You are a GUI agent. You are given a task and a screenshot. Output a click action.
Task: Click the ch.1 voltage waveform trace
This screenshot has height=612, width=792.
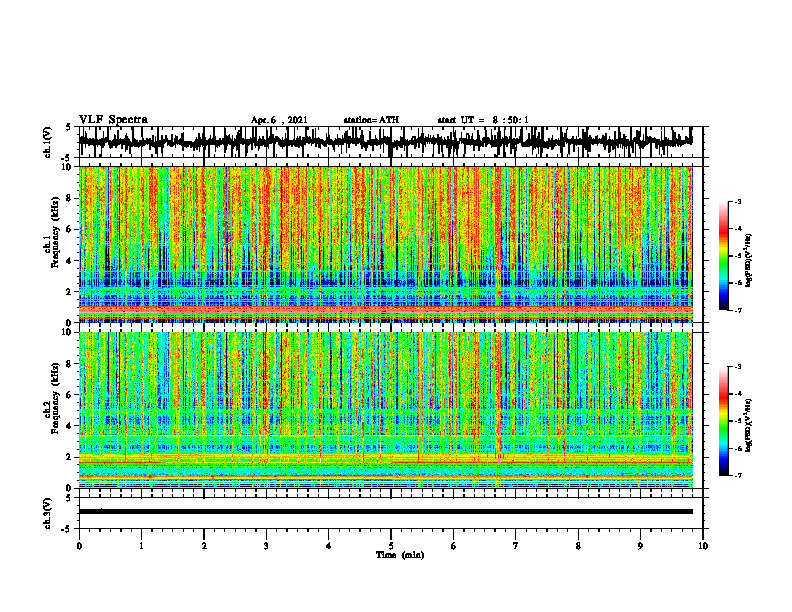385,141
